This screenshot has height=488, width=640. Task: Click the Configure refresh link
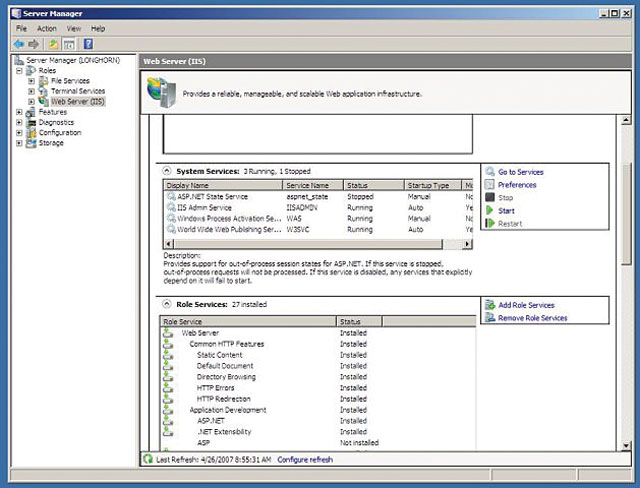pyautogui.click(x=305, y=459)
